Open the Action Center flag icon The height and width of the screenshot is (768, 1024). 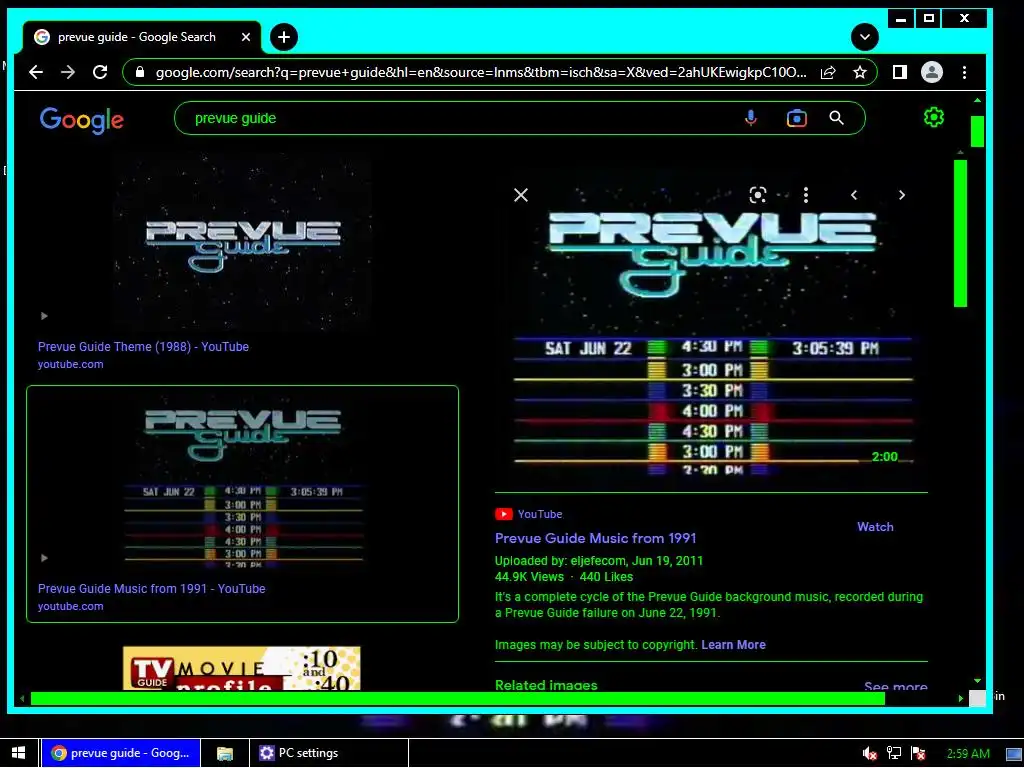pos(918,753)
